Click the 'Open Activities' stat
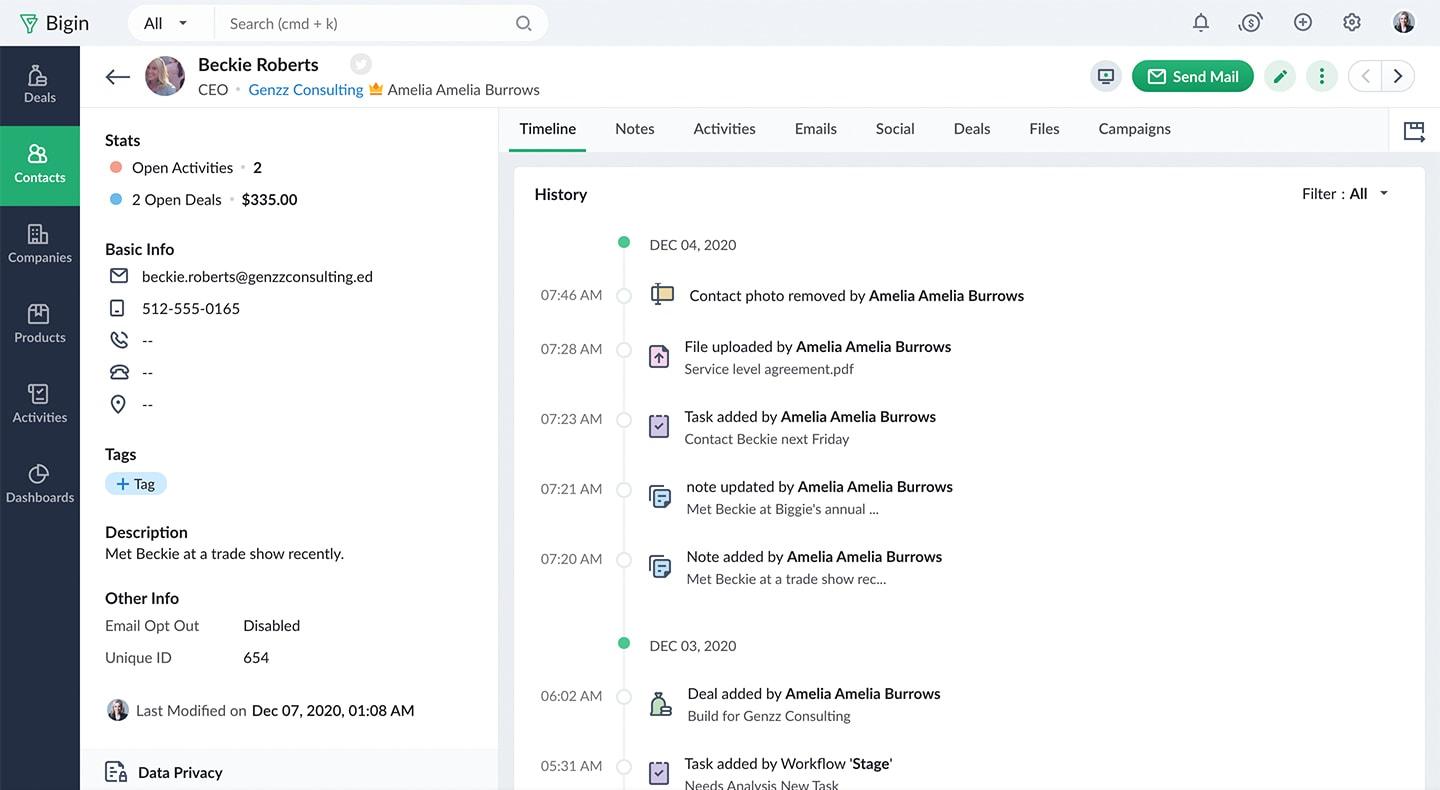This screenshot has height=790, width=1440. [182, 168]
